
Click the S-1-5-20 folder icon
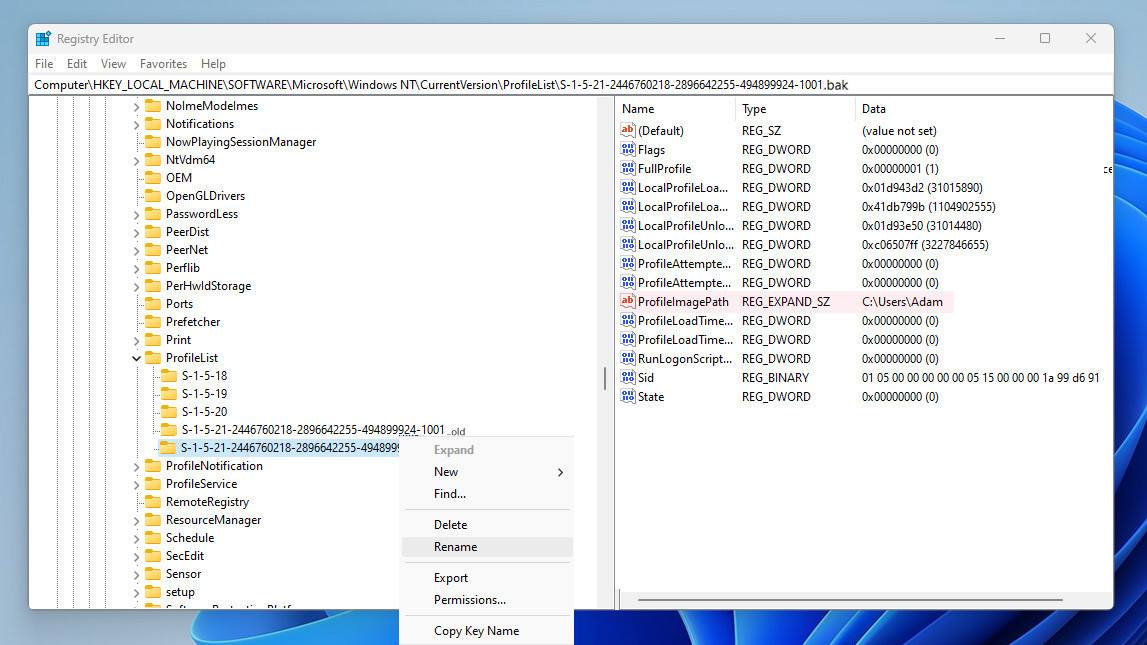tap(169, 412)
